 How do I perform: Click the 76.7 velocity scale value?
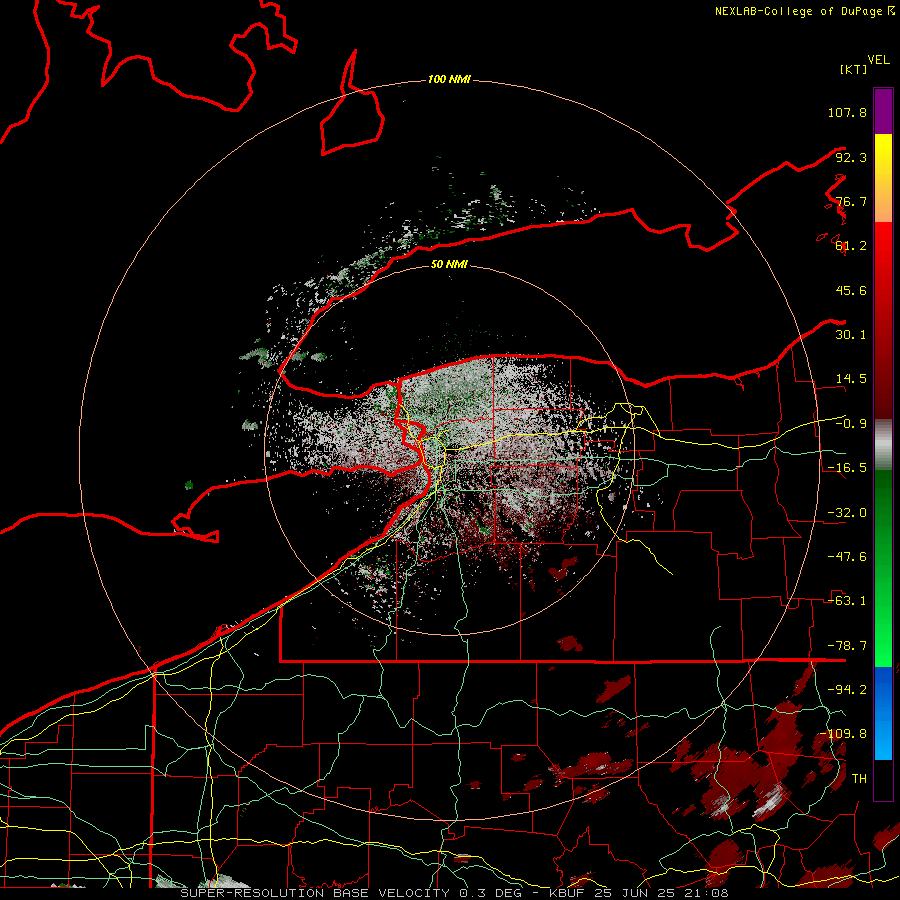click(x=851, y=201)
